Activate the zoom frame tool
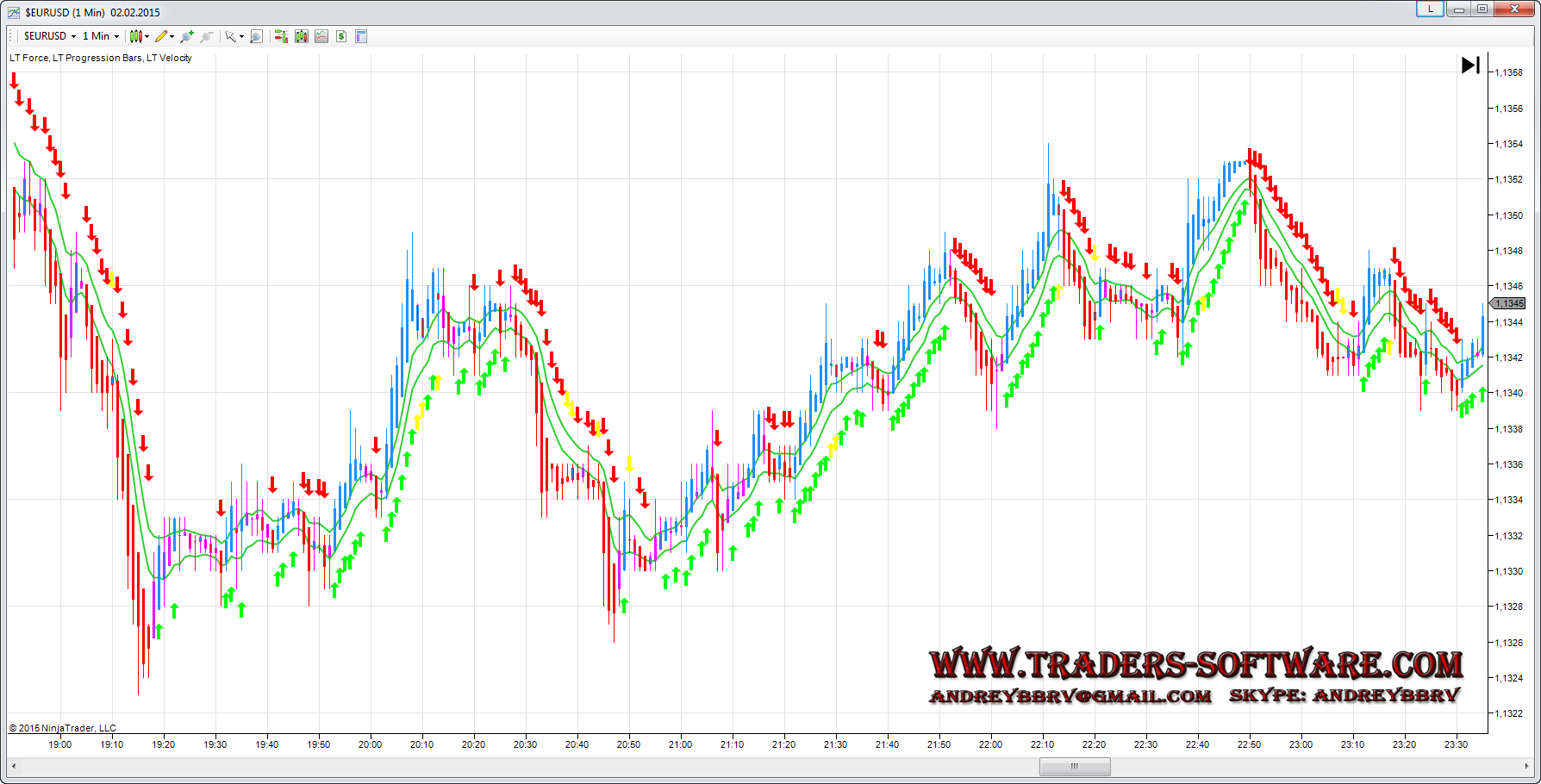Screen dimensions: 1541x784 [256, 36]
